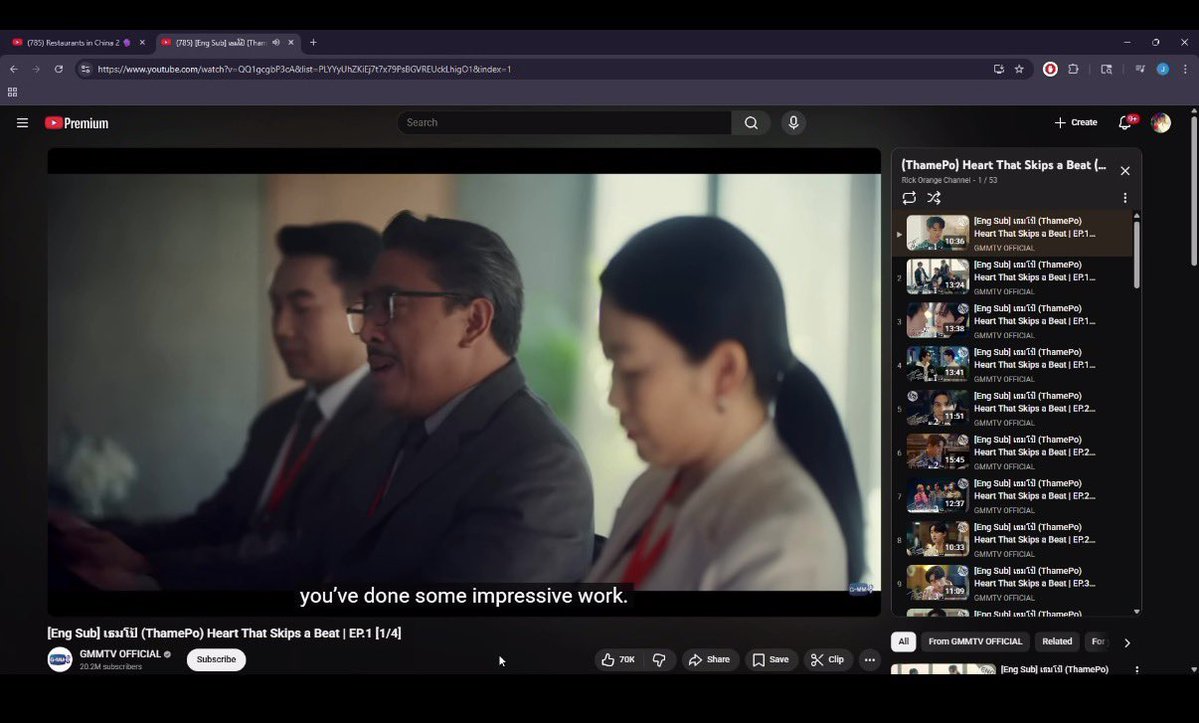Start voice search with microphone
This screenshot has width=1199, height=723.
[x=793, y=123]
